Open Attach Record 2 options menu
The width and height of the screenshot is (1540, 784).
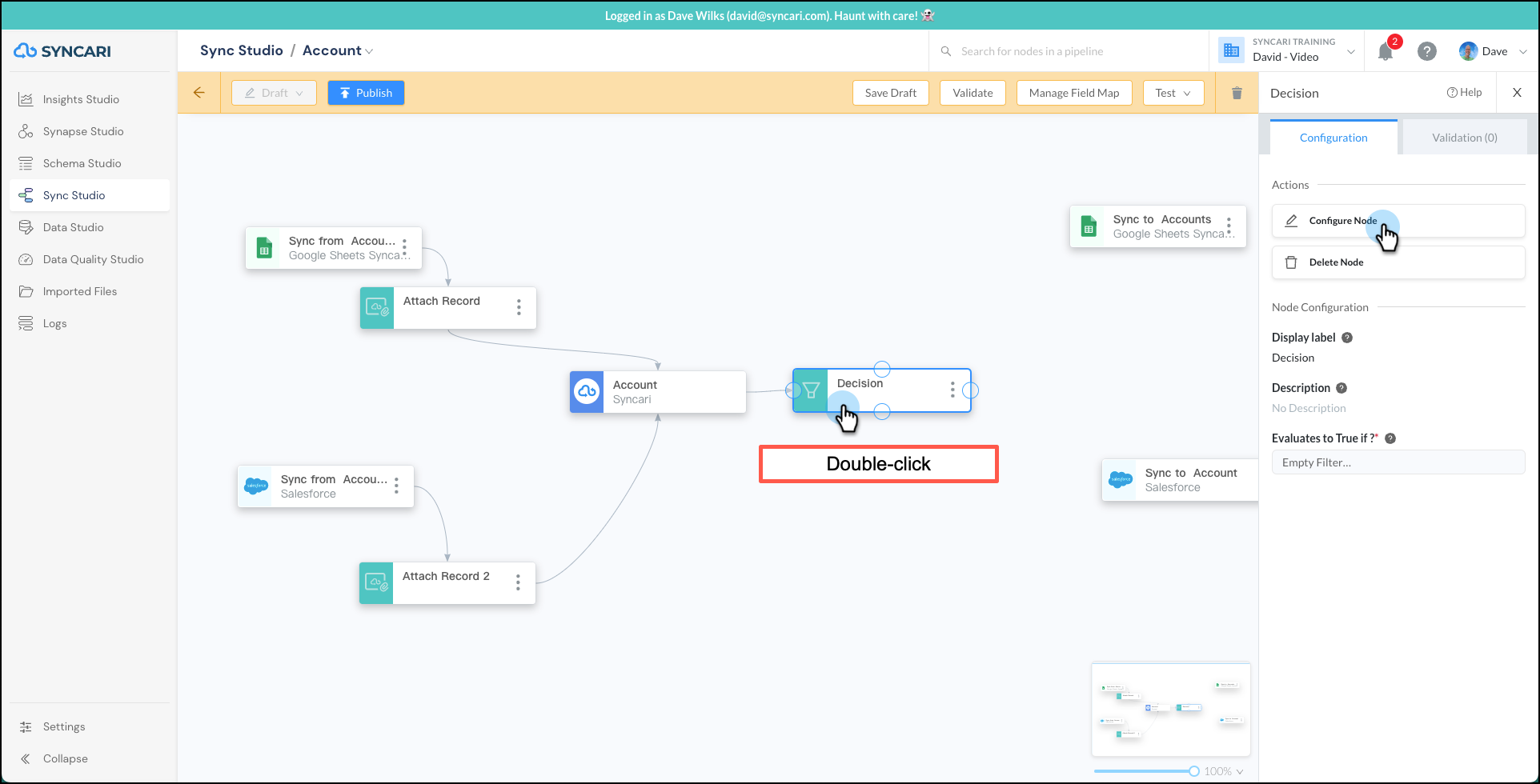518,582
